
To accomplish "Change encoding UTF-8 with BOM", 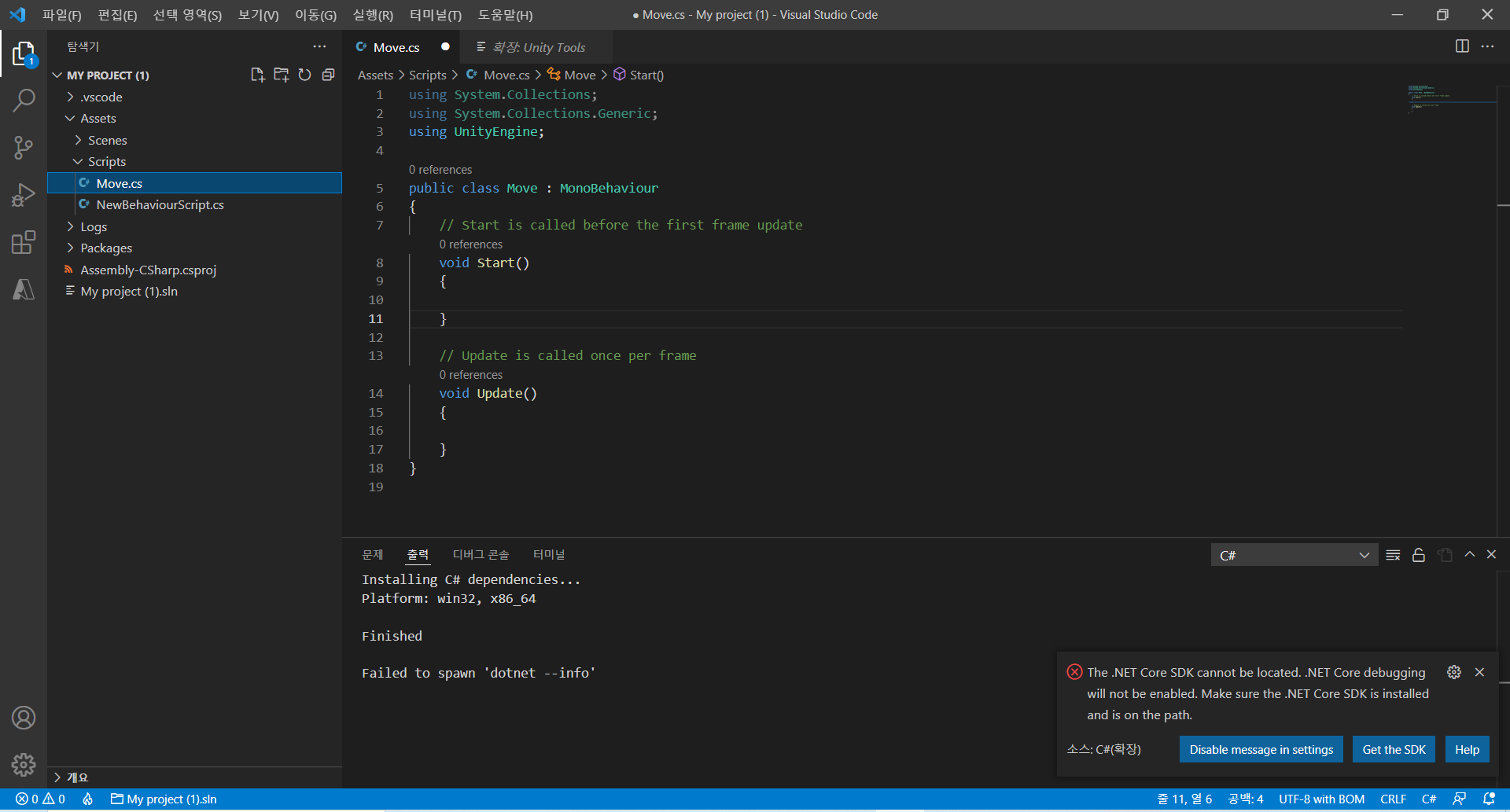I will click(1321, 799).
